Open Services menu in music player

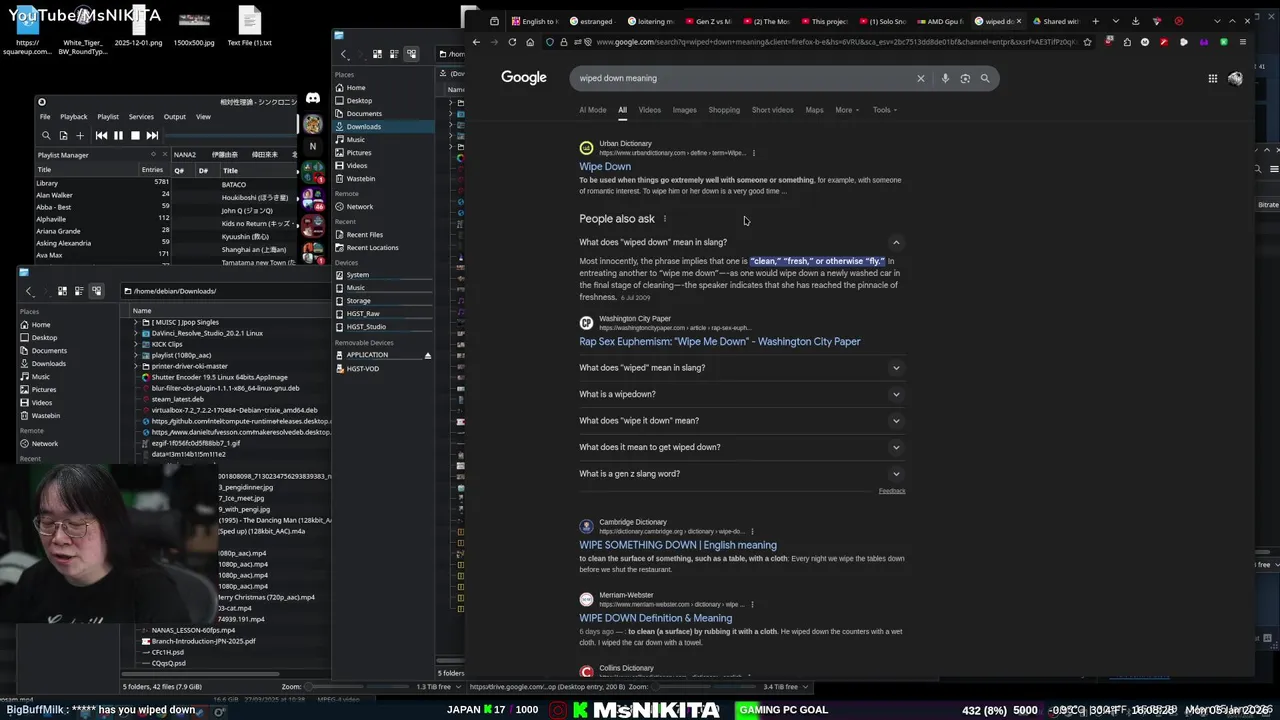tap(141, 116)
